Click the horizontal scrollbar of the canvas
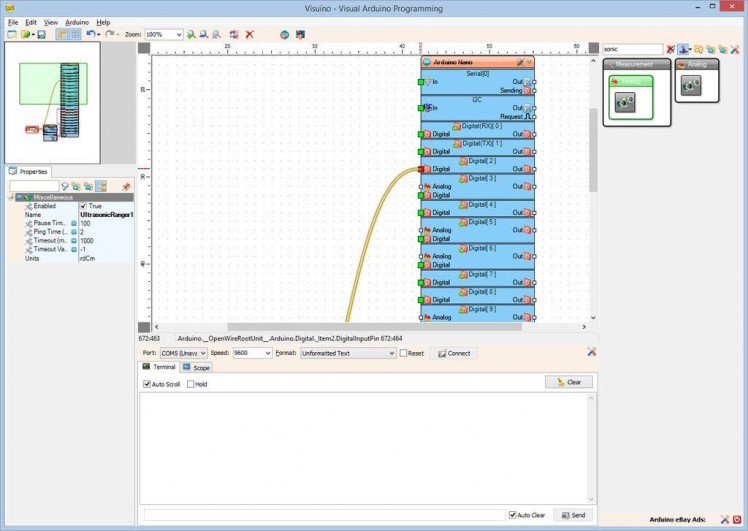This screenshot has height=531, width=748. coord(300,326)
